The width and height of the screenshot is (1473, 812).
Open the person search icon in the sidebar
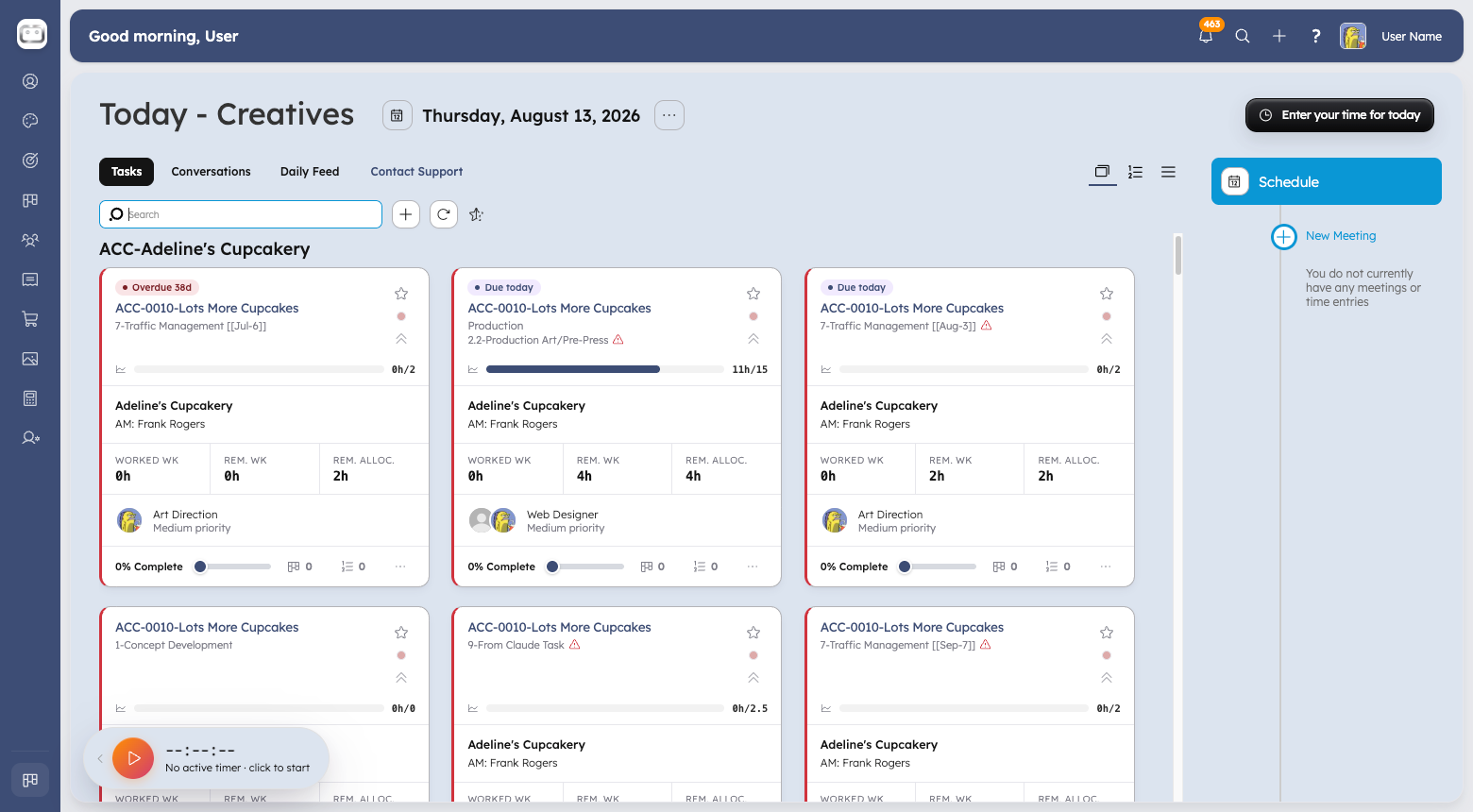(x=30, y=438)
